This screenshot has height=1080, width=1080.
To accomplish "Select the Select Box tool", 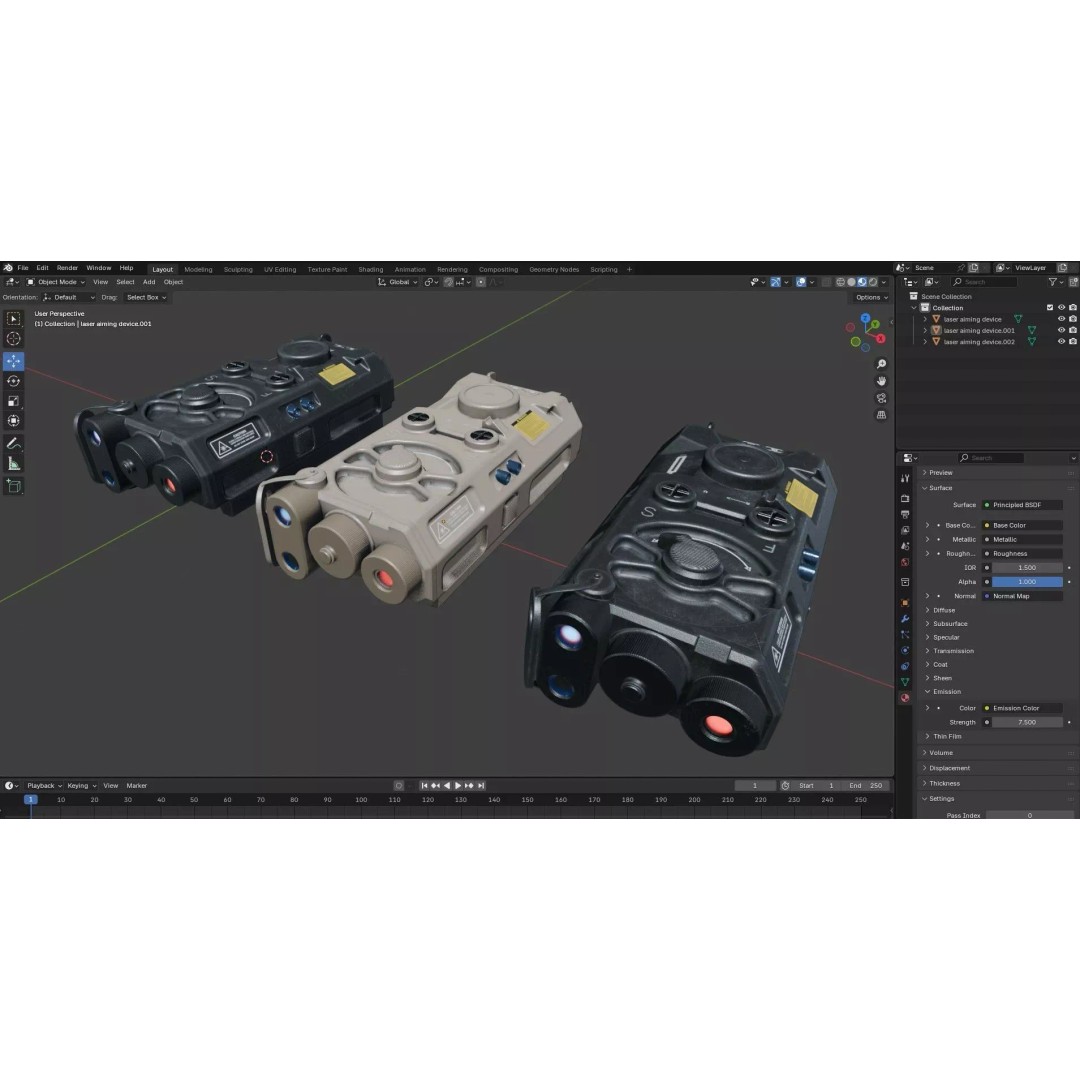I will click(13, 319).
